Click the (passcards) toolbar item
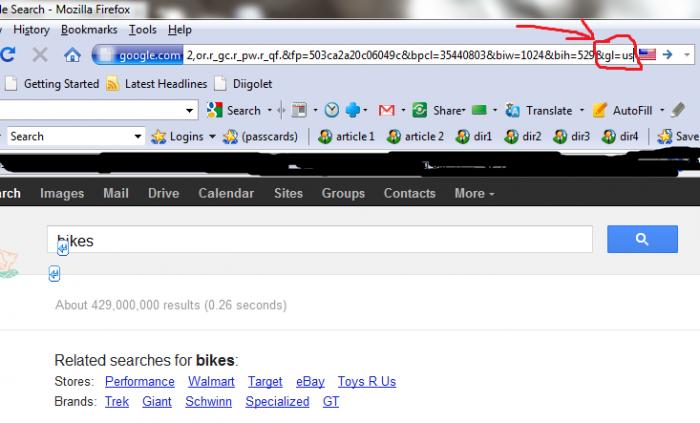This screenshot has height=423, width=700. 260,137
